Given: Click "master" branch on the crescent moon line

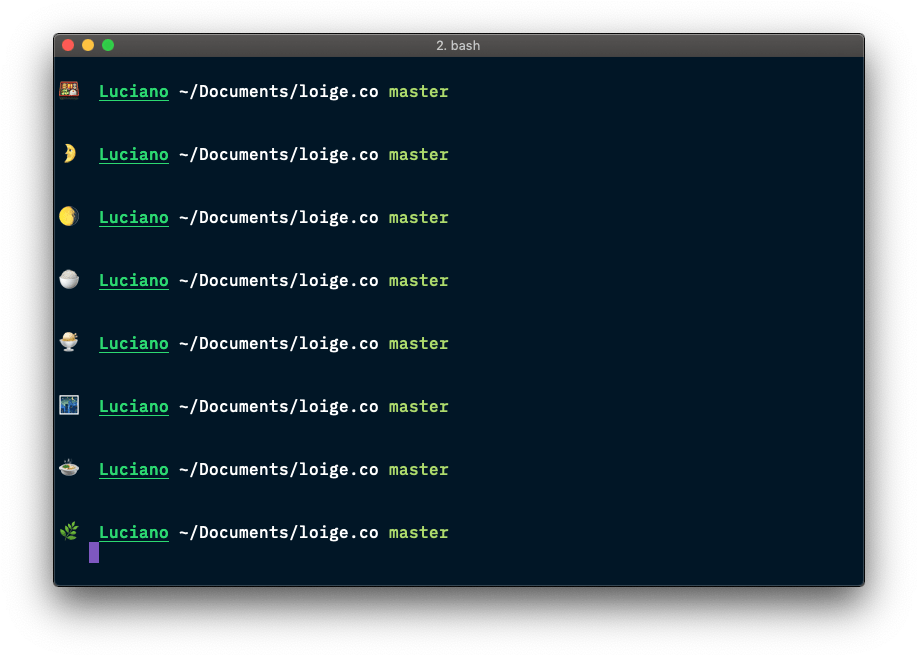Looking at the screenshot, I should [x=419, y=156].
